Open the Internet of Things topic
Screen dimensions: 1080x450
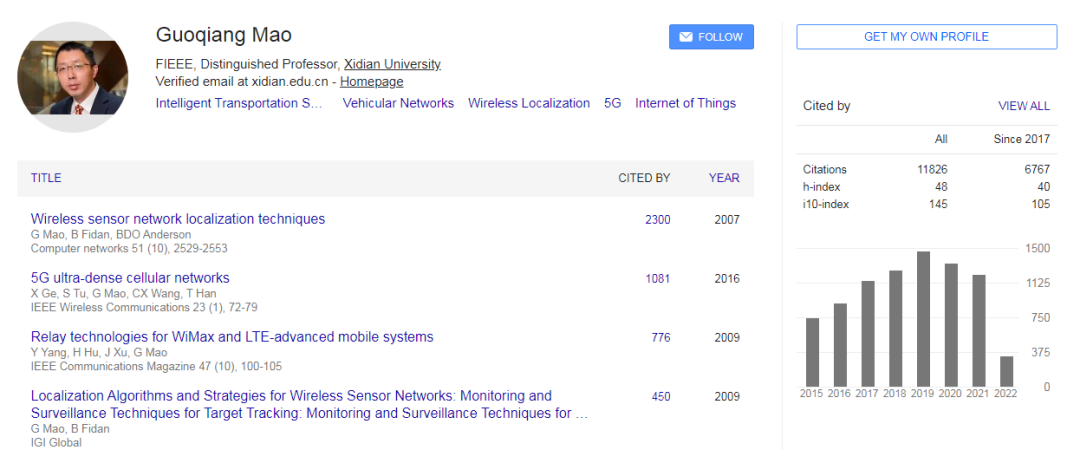pos(685,103)
